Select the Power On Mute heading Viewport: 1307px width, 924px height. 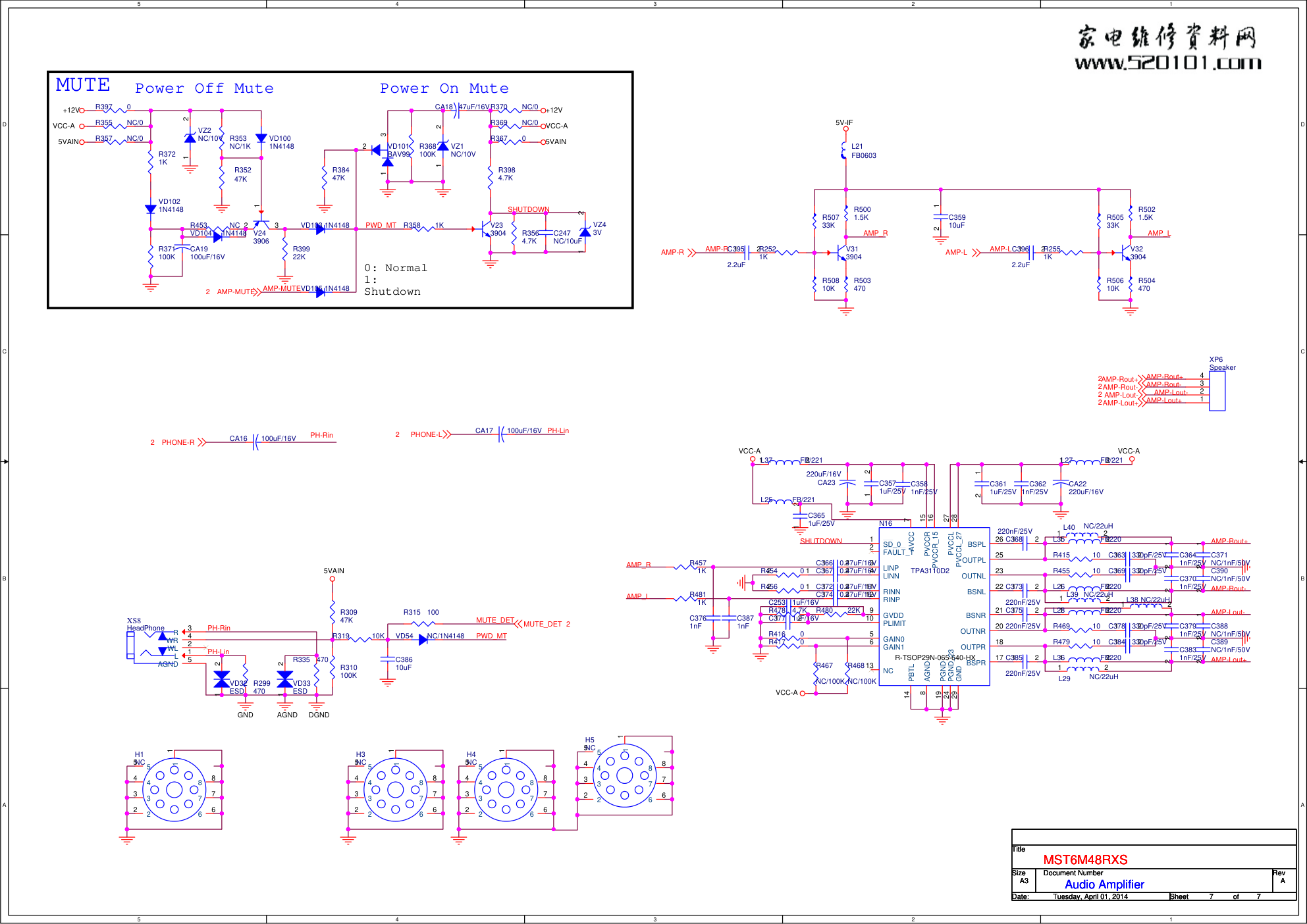click(444, 88)
